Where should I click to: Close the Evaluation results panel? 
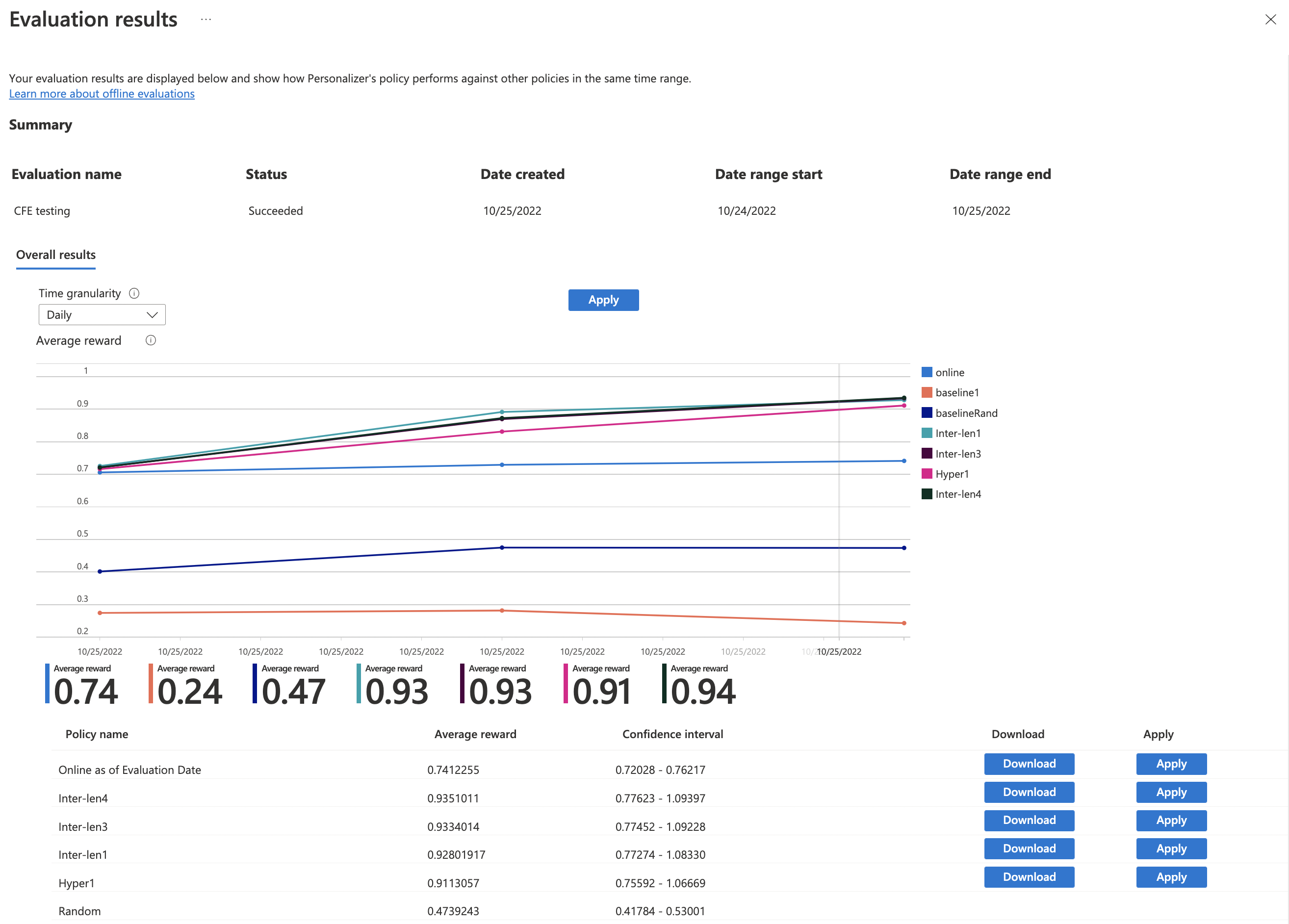[1271, 19]
